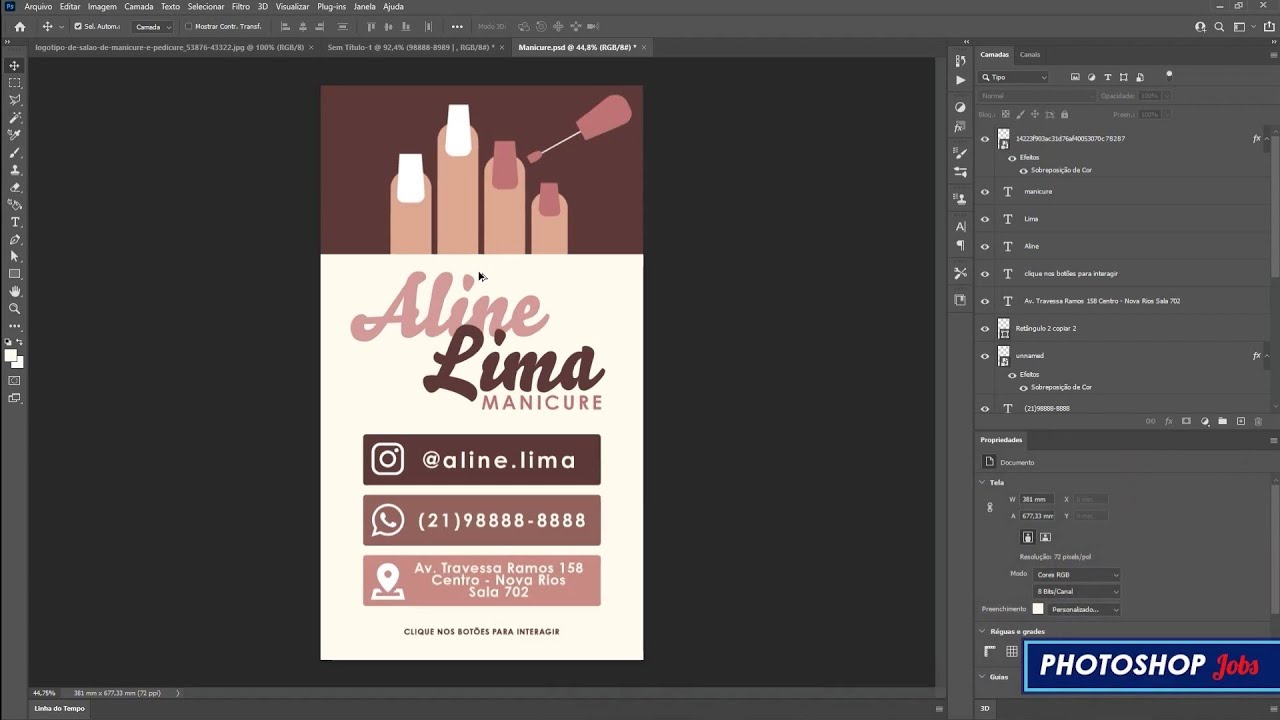Select the Brush tool
Screen dimensions: 1280x720
(14, 153)
